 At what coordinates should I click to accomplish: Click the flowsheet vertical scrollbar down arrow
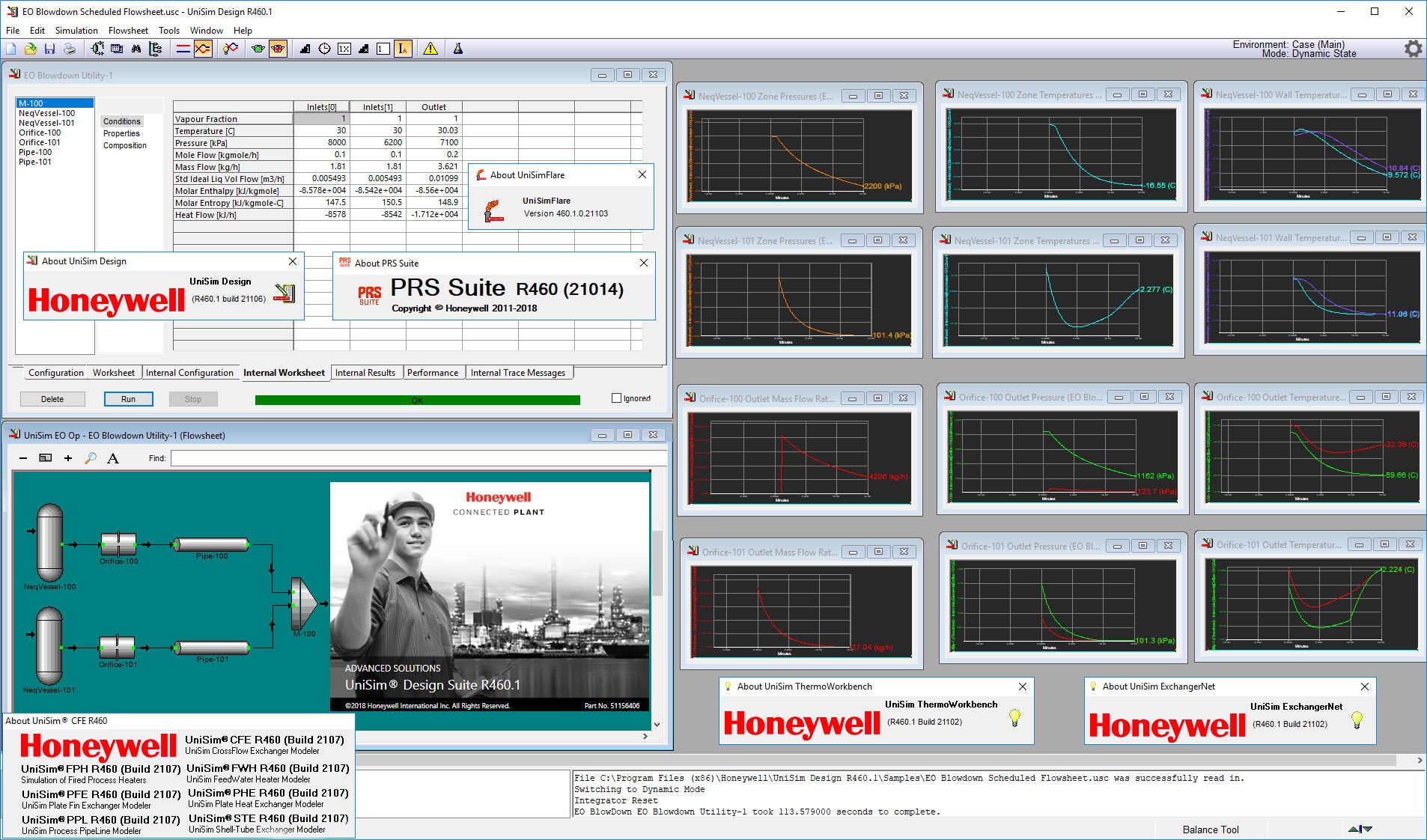click(657, 725)
